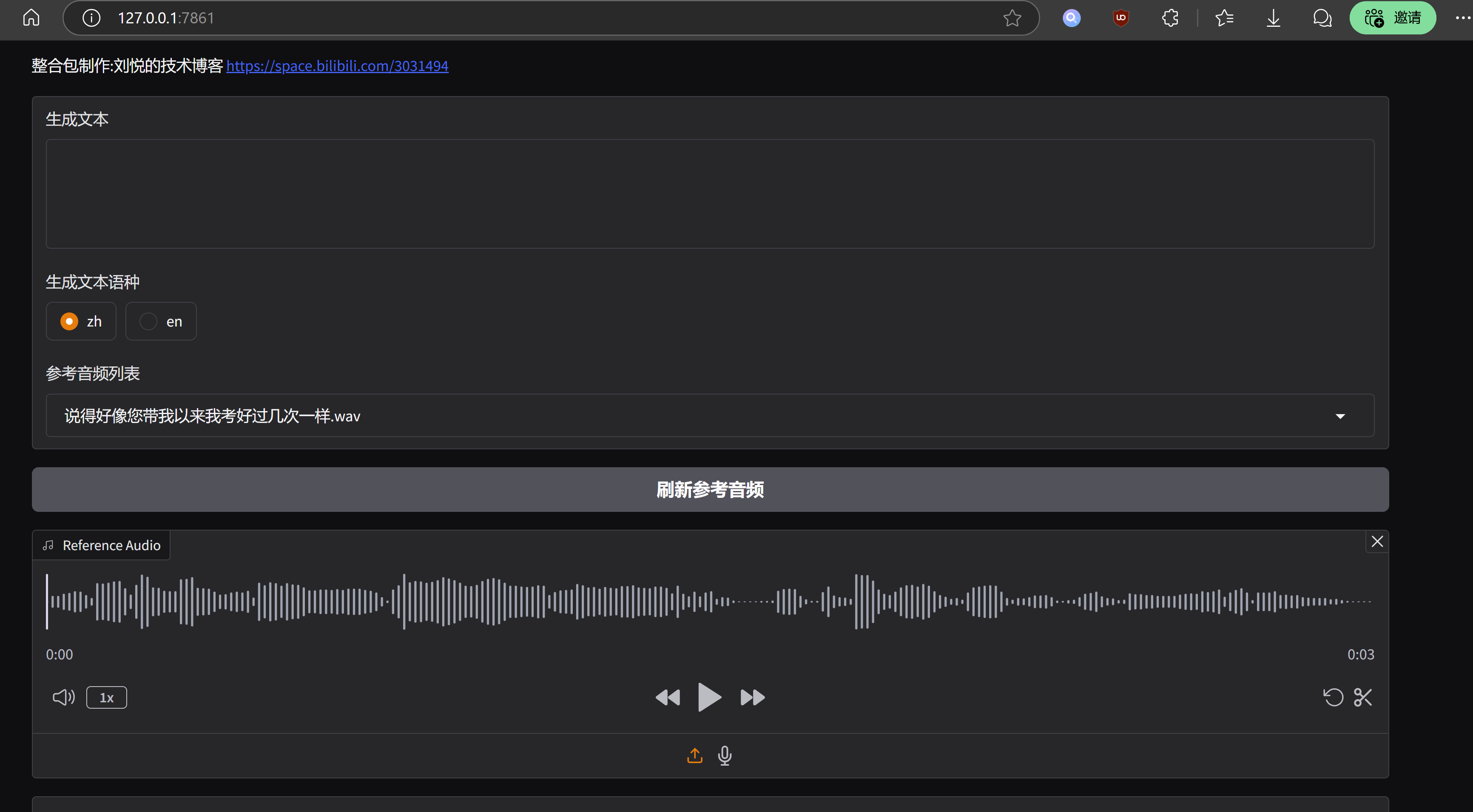Rewind the reference audio playback
Screen dimensions: 1473x812
pyautogui.click(x=668, y=697)
